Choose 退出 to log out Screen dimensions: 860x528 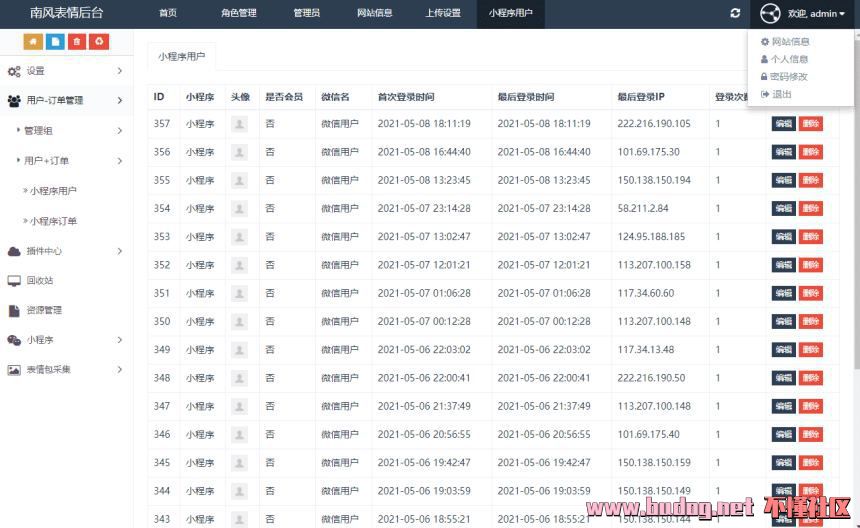tap(776, 94)
